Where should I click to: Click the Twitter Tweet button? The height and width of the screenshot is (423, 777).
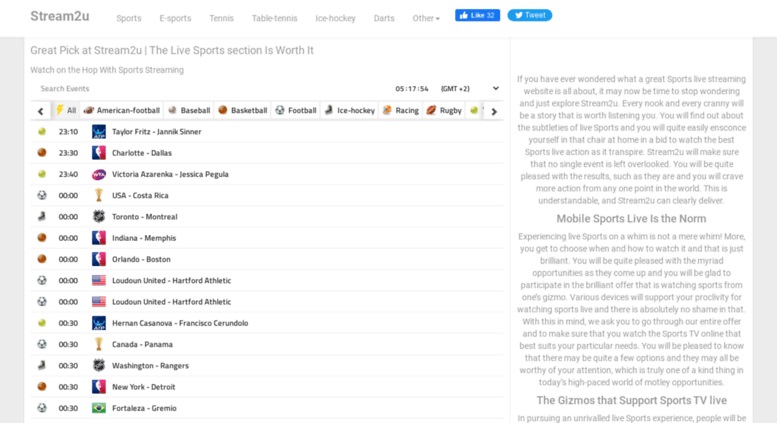pos(529,15)
